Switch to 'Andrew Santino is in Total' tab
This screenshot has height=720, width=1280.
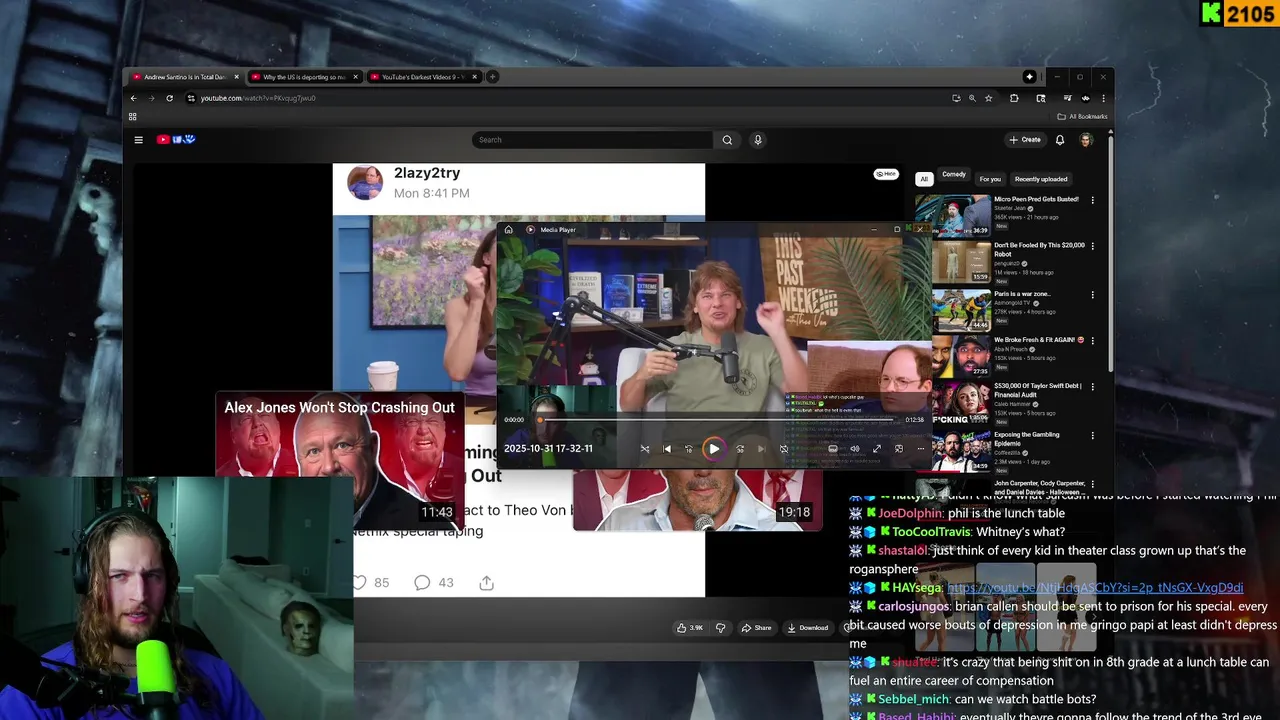point(187,77)
